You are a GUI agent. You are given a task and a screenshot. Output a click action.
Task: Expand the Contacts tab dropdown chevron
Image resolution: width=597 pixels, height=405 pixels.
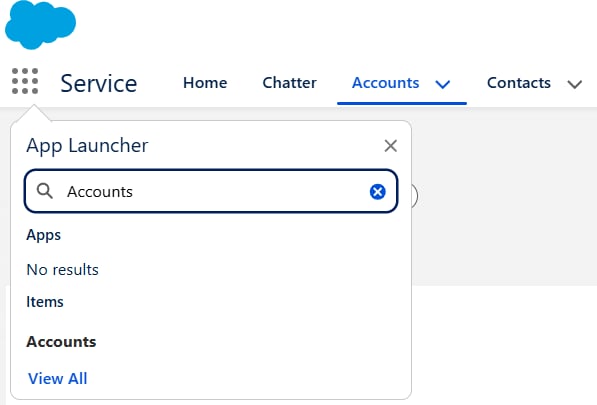pyautogui.click(x=575, y=84)
